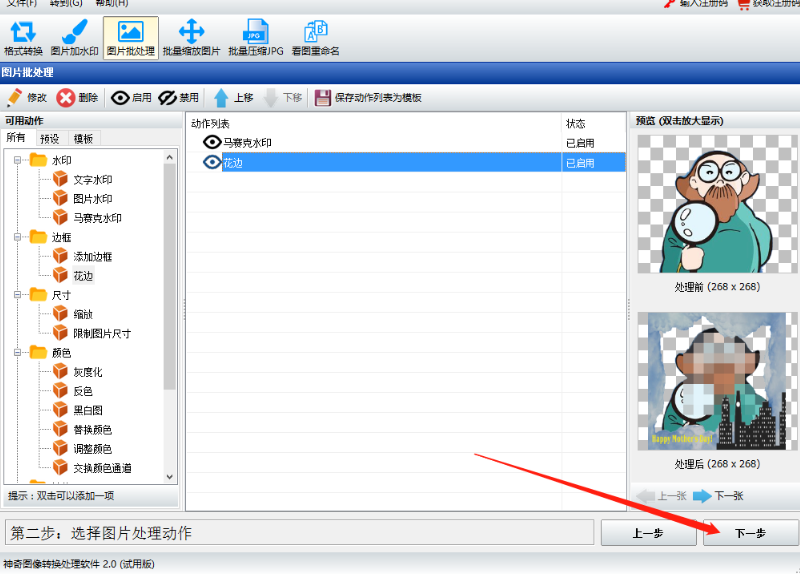Click the 修改 pencil edit icon

15,97
